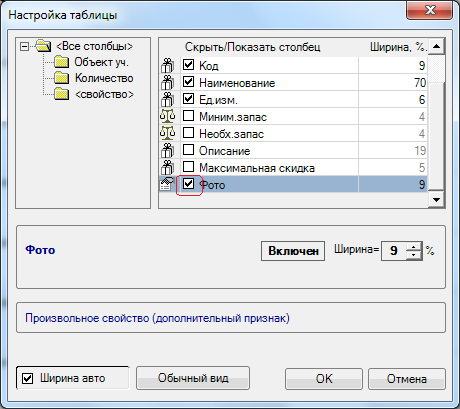Select the Объект уч. folder icon
This screenshot has height=409, width=460.
pyautogui.click(x=61, y=62)
